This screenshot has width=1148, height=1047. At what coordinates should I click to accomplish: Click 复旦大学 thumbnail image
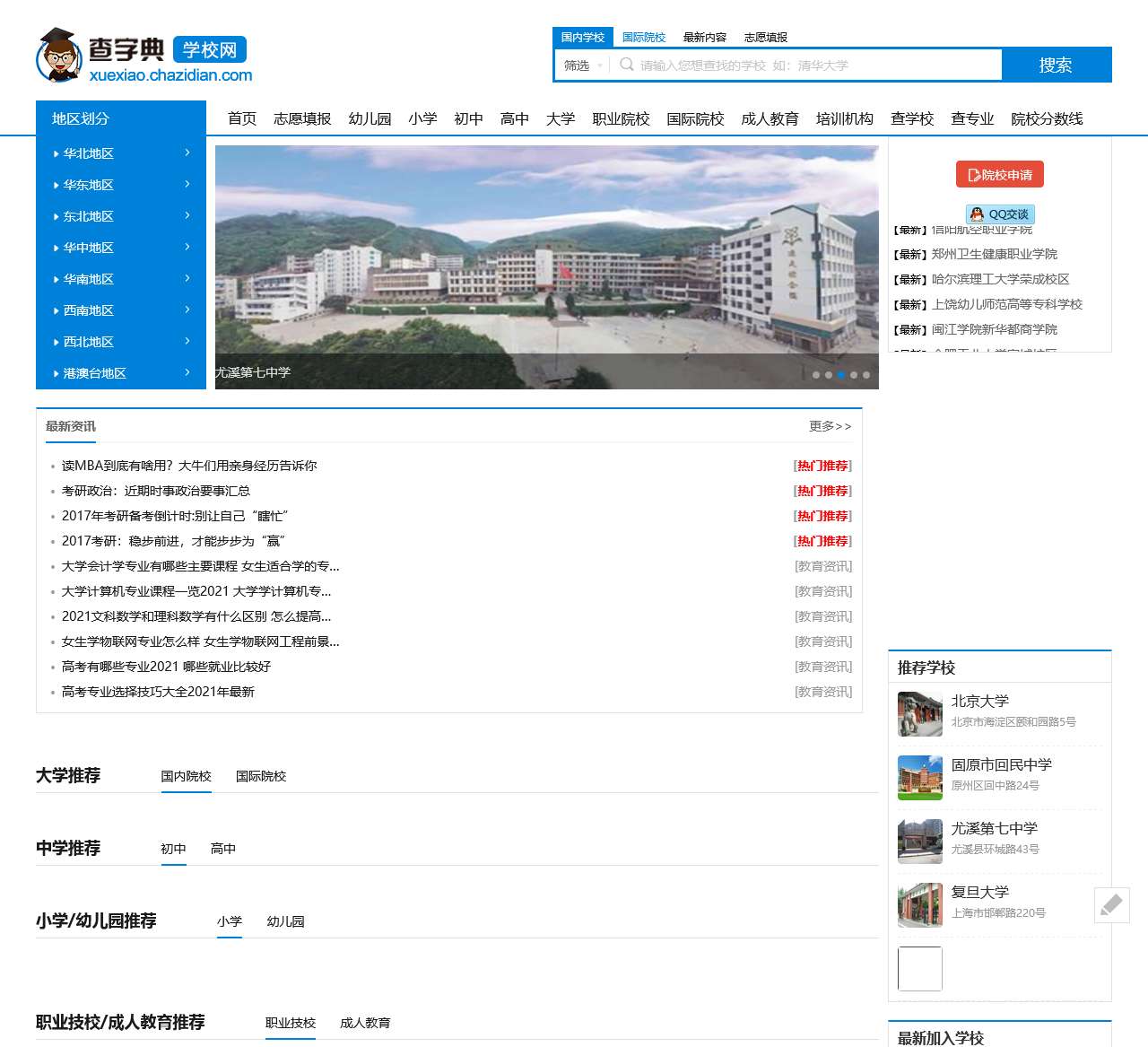tap(920, 905)
